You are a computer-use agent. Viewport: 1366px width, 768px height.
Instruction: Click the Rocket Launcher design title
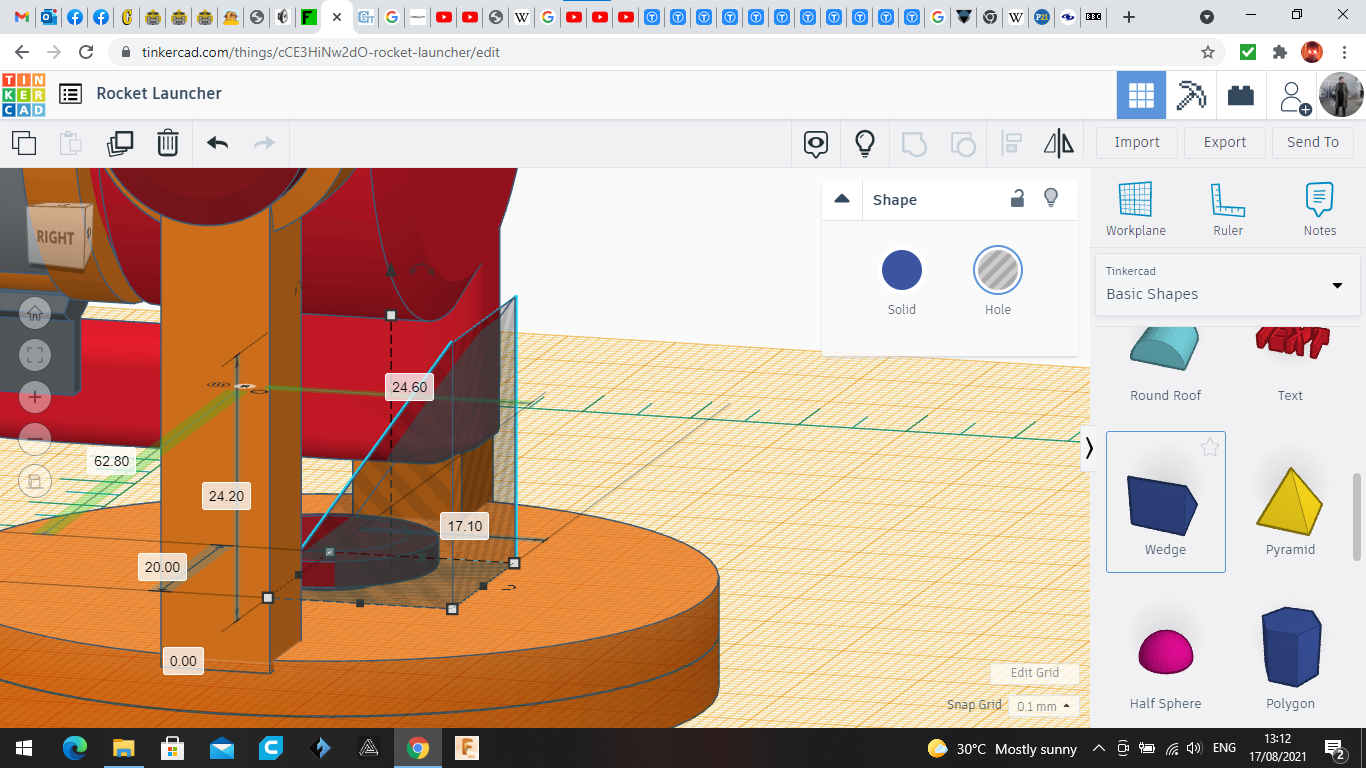159,93
